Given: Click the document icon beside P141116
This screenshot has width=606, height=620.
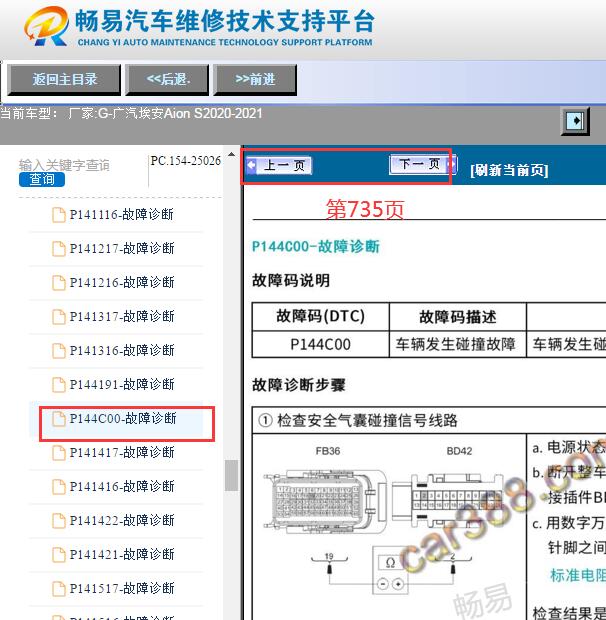Looking at the screenshot, I should (59, 215).
